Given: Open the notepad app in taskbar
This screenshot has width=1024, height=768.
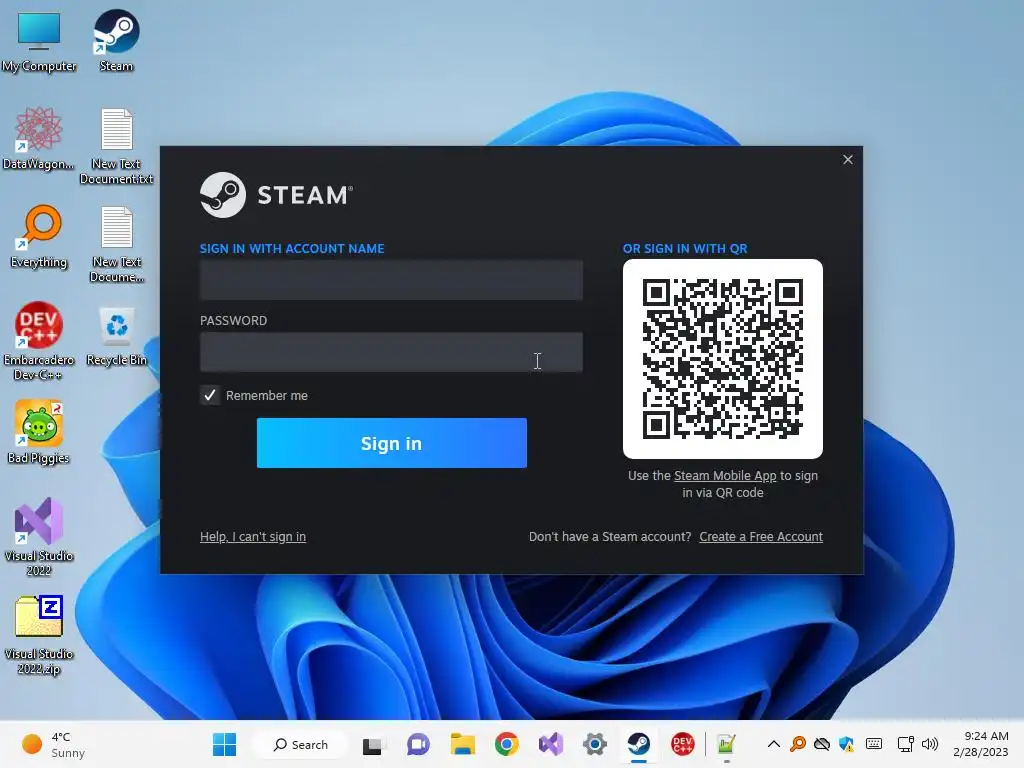Looking at the screenshot, I should point(726,744).
